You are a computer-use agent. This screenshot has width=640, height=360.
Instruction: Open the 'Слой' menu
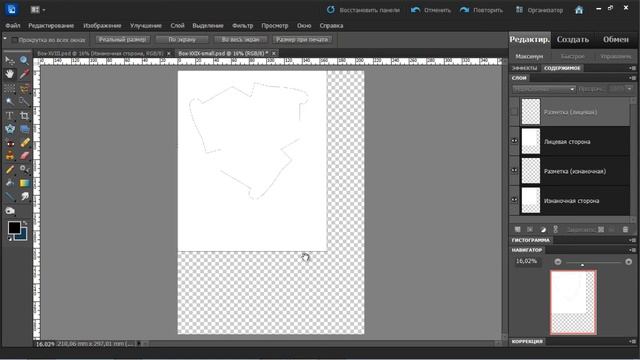coord(177,26)
